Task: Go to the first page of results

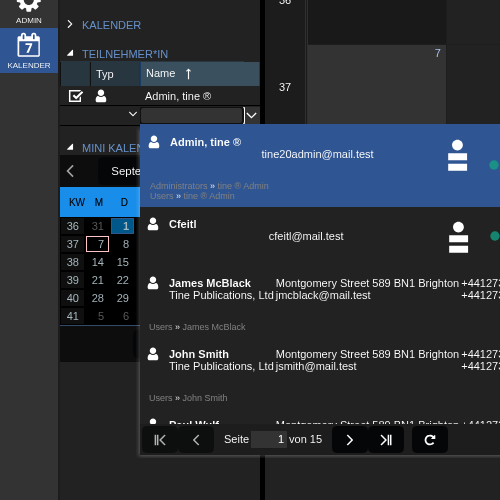Action: (x=160, y=440)
